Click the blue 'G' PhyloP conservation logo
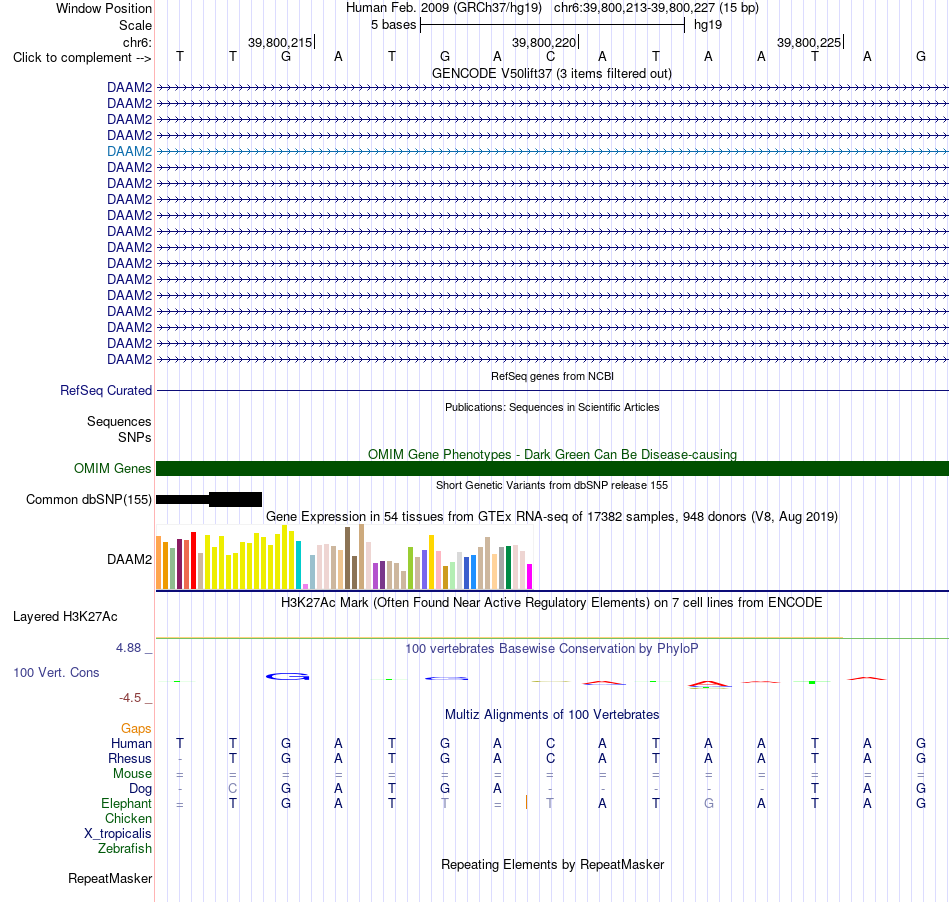Viewport: 950px width, 902px height. point(288,677)
